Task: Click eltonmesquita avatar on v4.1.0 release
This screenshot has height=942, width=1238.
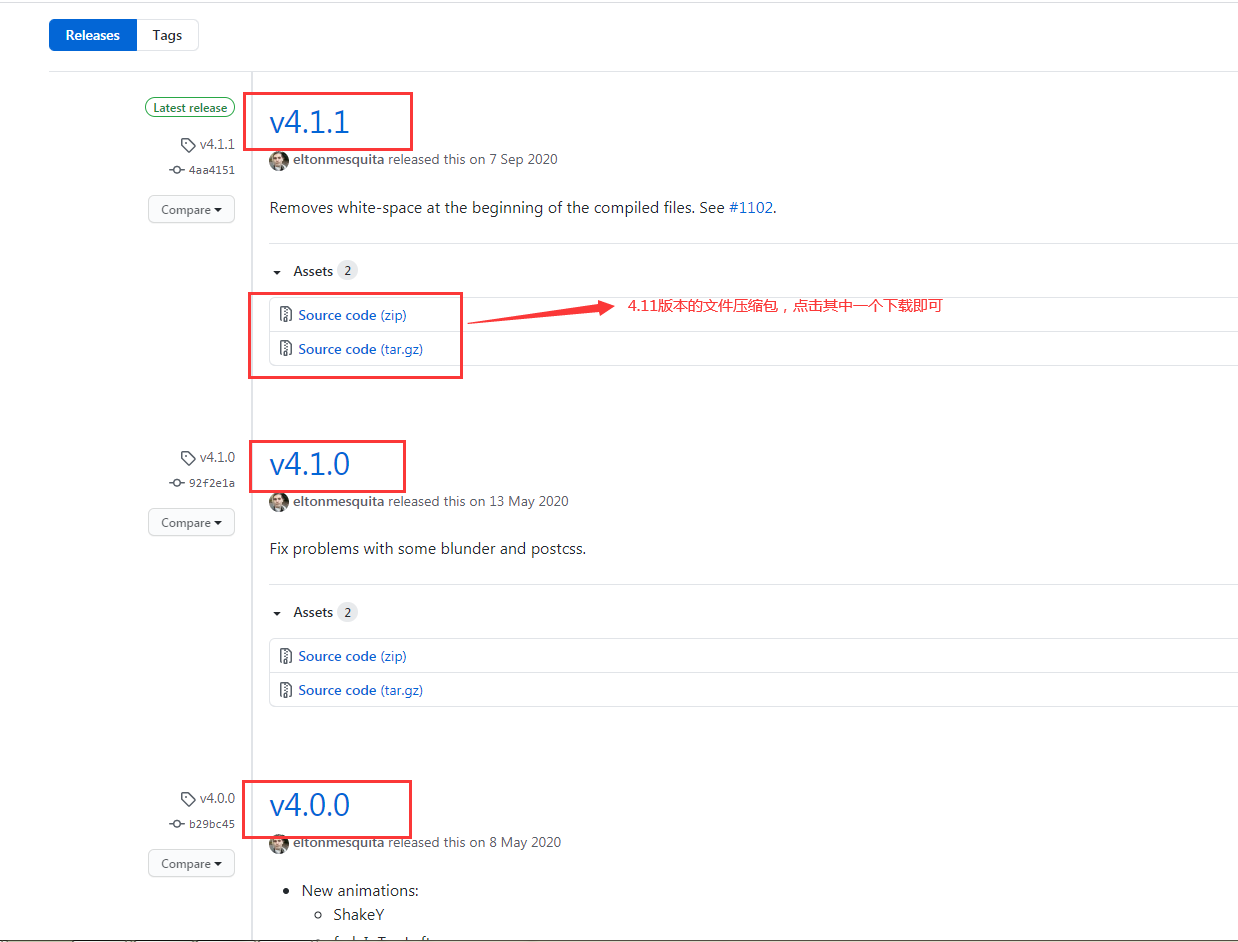Action: click(x=279, y=502)
